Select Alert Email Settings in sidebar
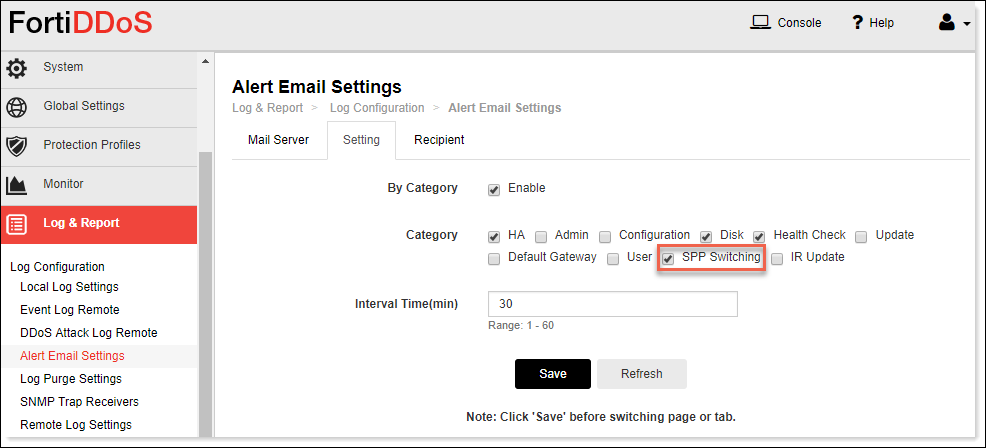This screenshot has height=448, width=986. pos(72,356)
